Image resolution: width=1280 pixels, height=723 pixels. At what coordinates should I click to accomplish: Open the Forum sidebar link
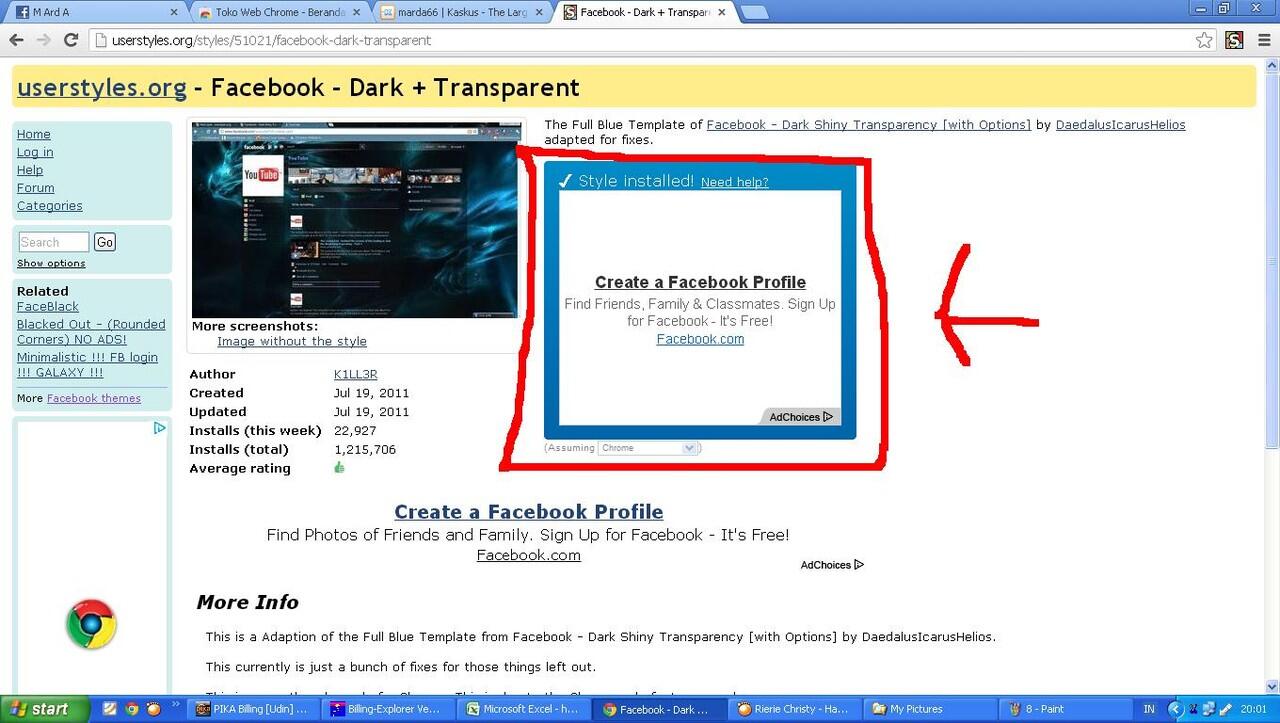tap(36, 188)
